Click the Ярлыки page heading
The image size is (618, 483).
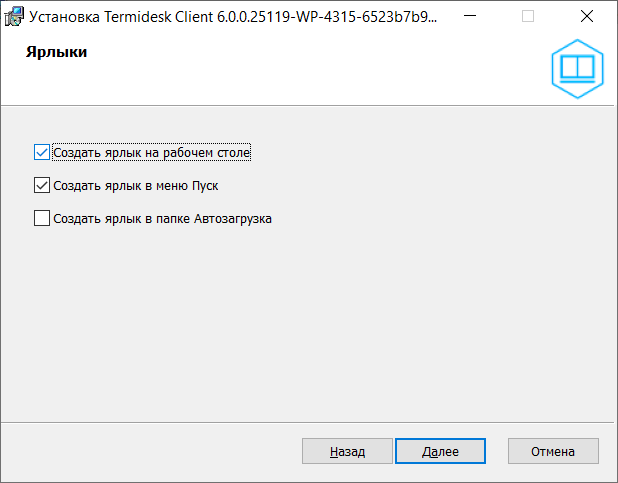pos(56,53)
